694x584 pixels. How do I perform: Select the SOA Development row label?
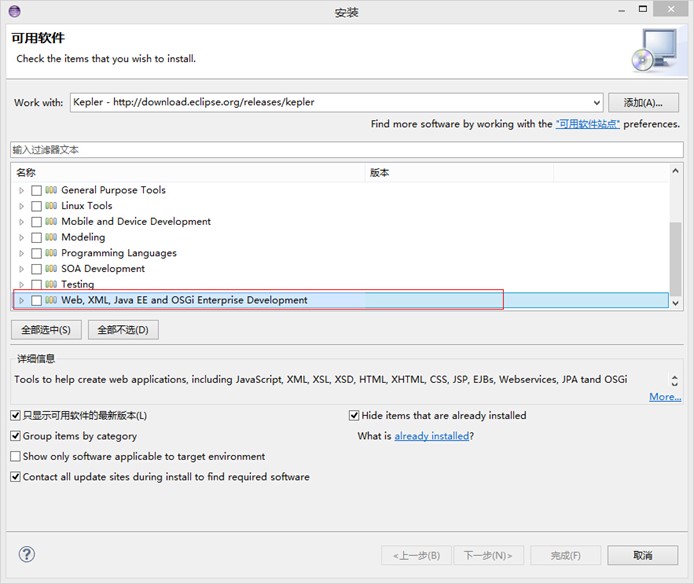pyautogui.click(x=103, y=269)
